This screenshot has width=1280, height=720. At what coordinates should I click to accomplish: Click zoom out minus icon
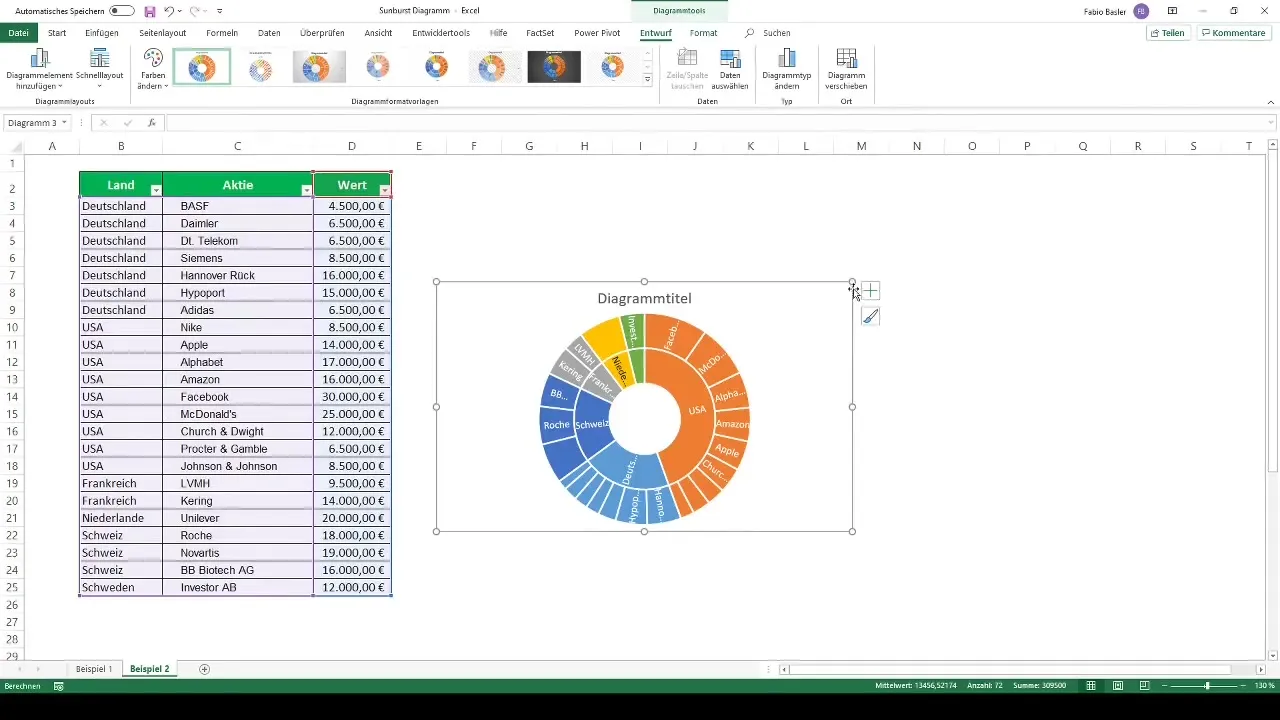[1165, 686]
